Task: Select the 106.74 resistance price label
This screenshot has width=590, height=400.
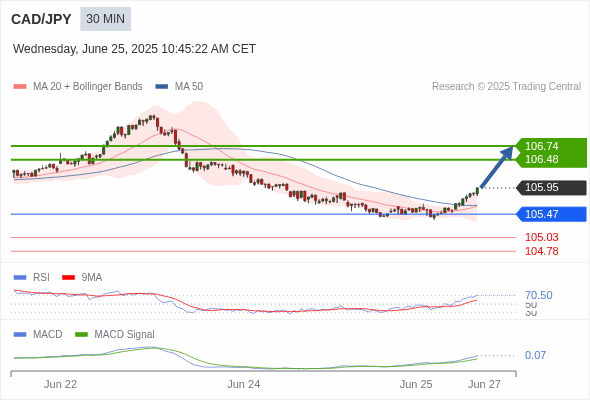Action: point(541,146)
